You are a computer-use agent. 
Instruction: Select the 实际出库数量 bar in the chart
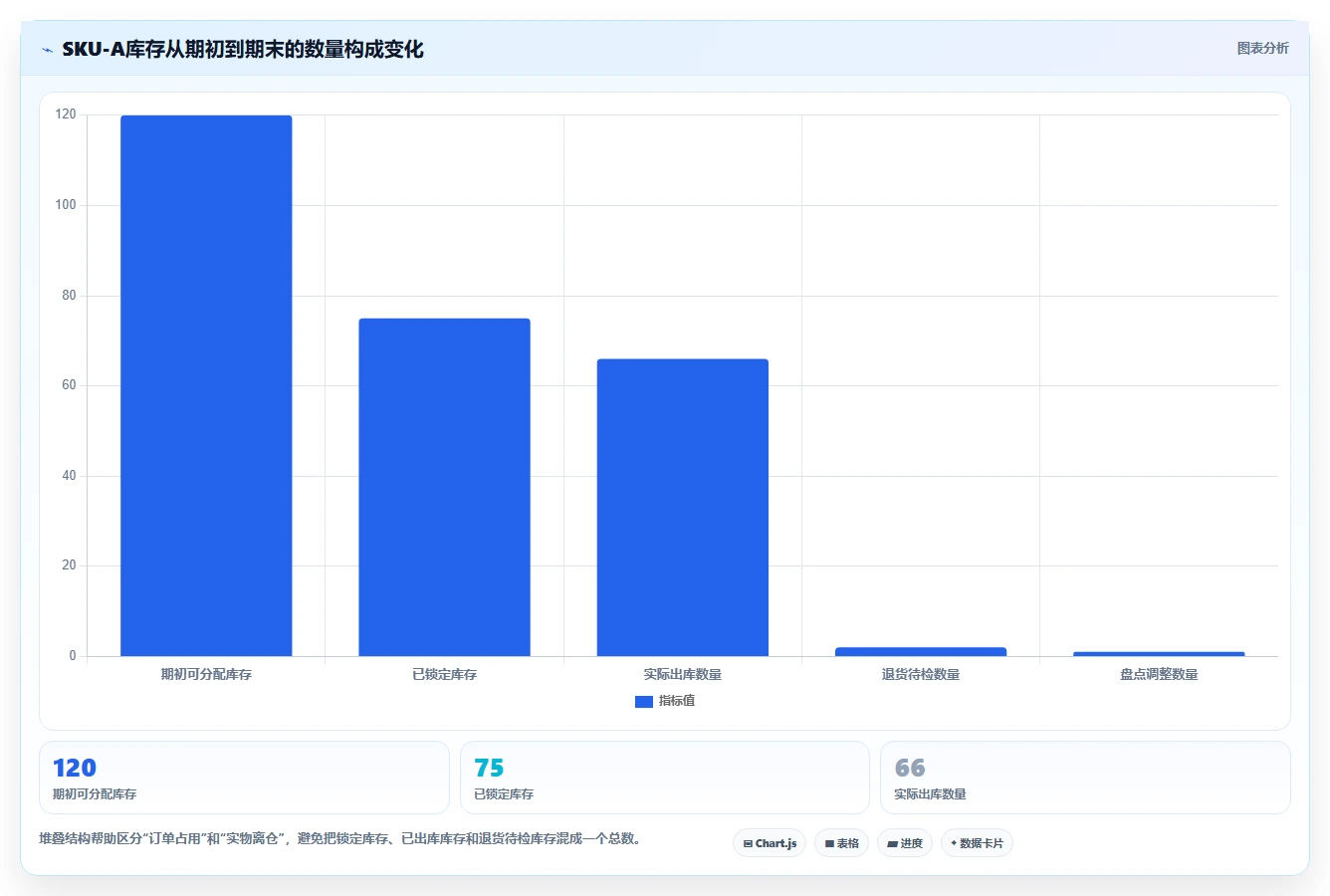point(682,507)
